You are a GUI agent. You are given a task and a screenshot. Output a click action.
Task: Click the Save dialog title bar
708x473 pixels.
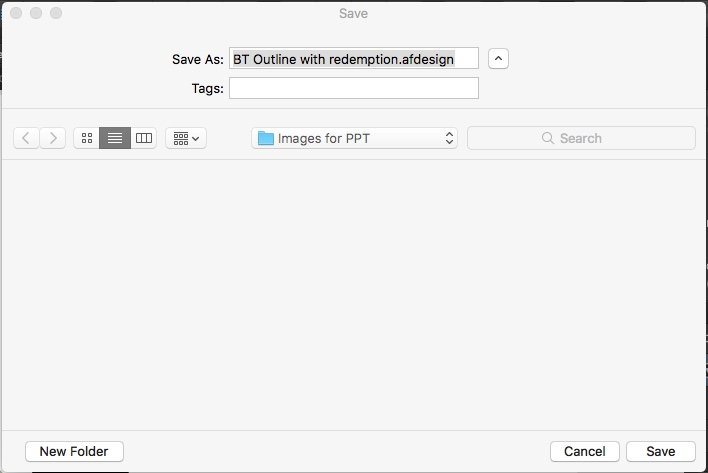point(354,13)
